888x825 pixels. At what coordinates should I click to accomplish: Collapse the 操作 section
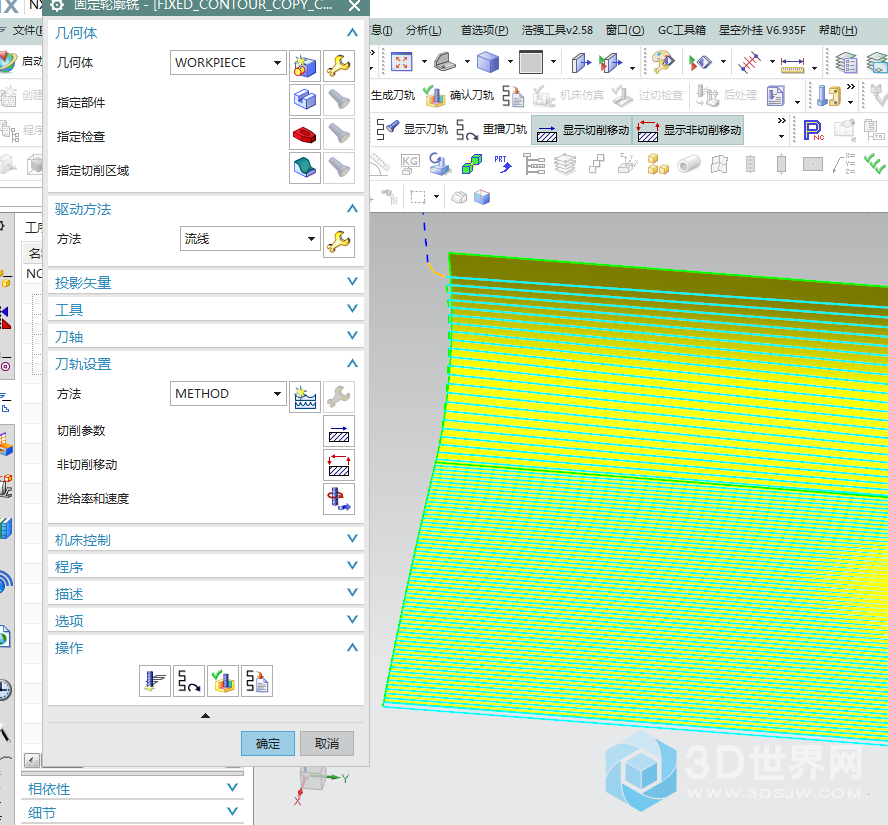352,647
